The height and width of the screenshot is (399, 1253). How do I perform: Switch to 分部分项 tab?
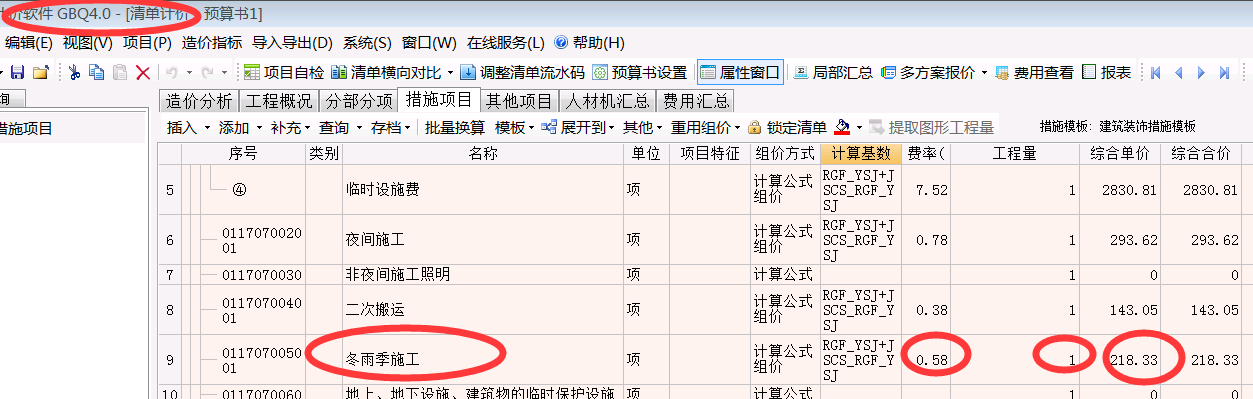[358, 101]
